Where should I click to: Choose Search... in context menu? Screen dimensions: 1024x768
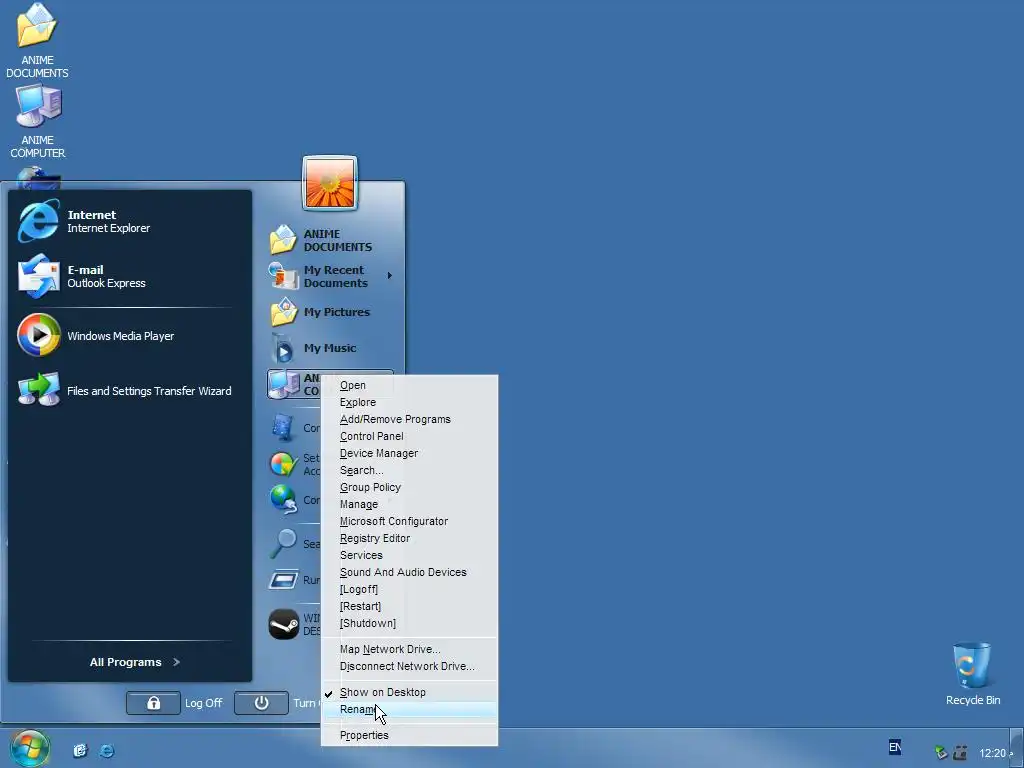409,470
